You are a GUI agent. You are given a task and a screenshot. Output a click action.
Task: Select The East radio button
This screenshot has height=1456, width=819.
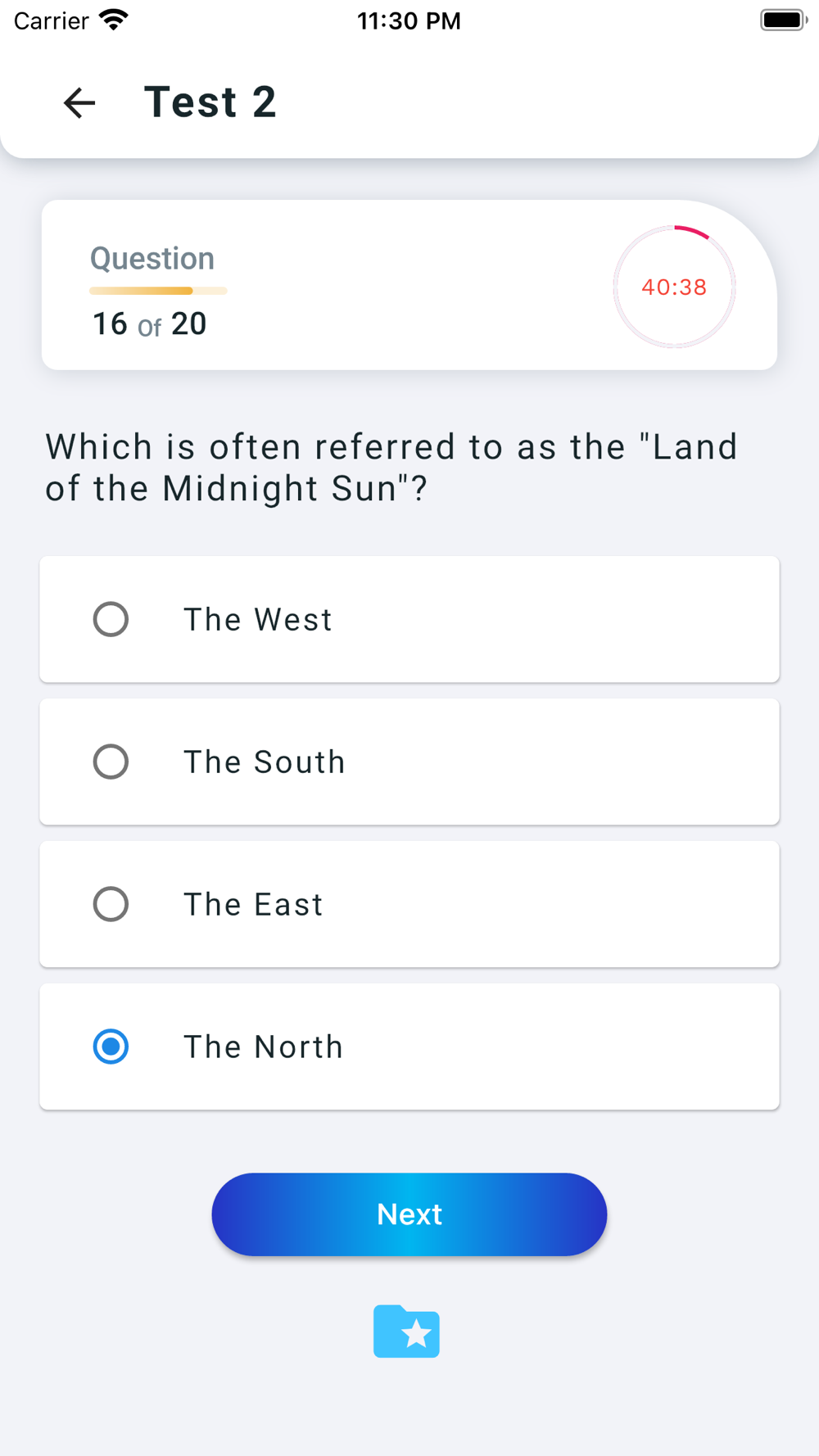[111, 904]
